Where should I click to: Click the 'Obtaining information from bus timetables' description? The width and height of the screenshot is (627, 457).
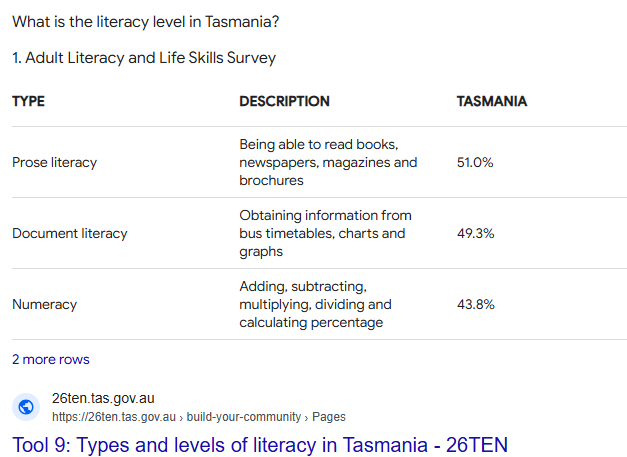point(325,233)
